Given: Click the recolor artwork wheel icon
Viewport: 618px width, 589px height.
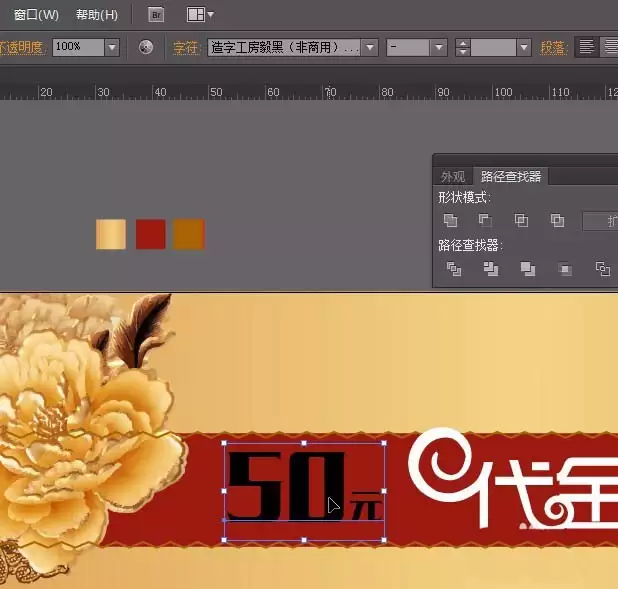Looking at the screenshot, I should tap(146, 47).
